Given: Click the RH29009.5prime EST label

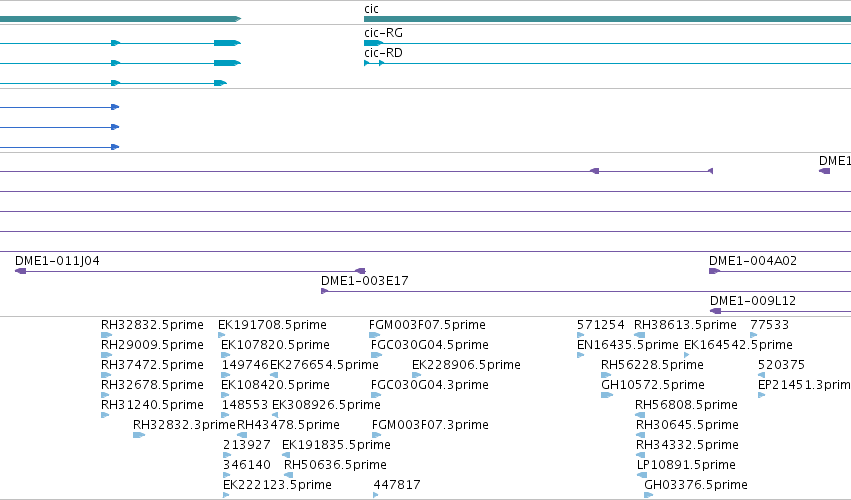Looking at the screenshot, I should [152, 345].
